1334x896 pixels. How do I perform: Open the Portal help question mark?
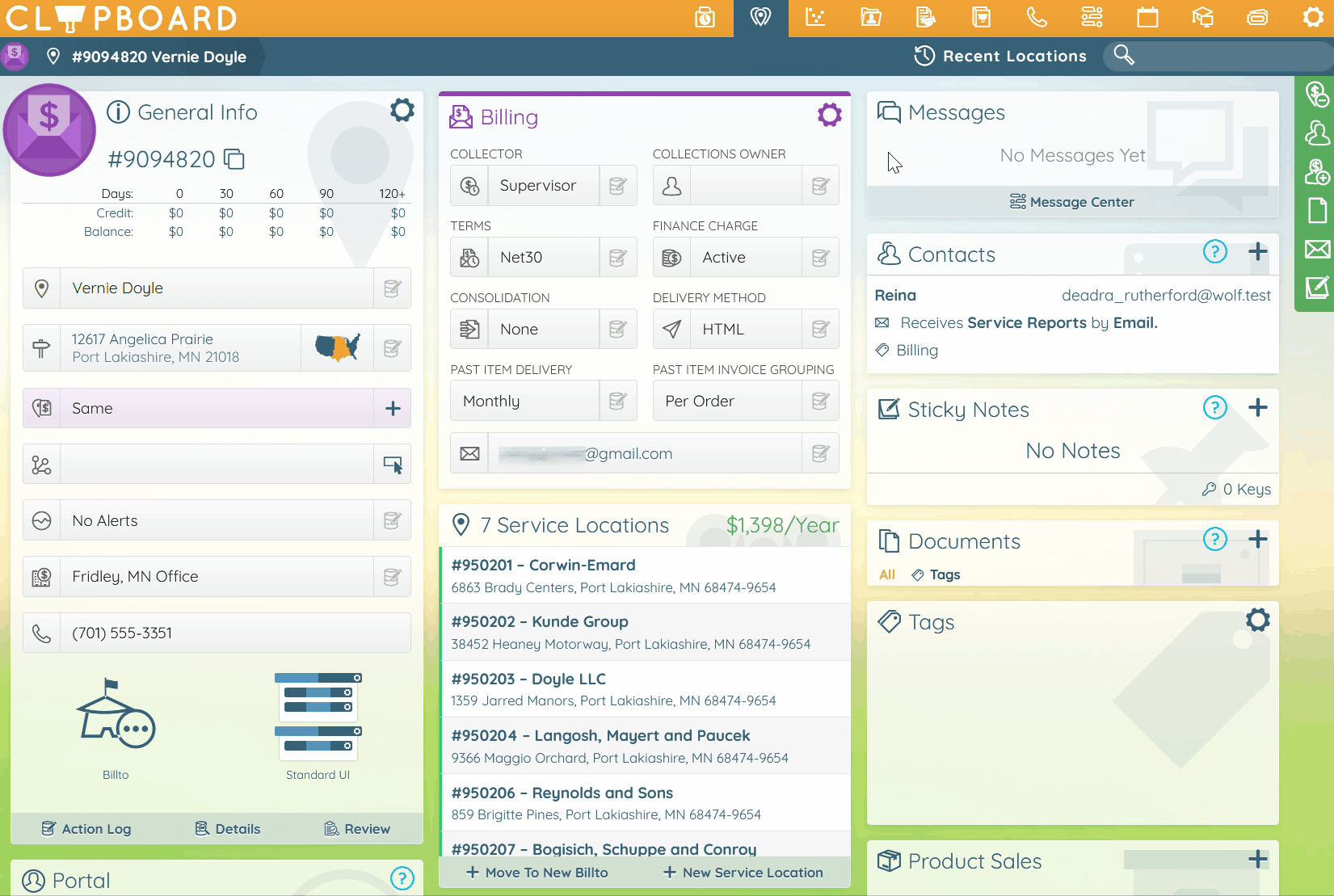402,878
